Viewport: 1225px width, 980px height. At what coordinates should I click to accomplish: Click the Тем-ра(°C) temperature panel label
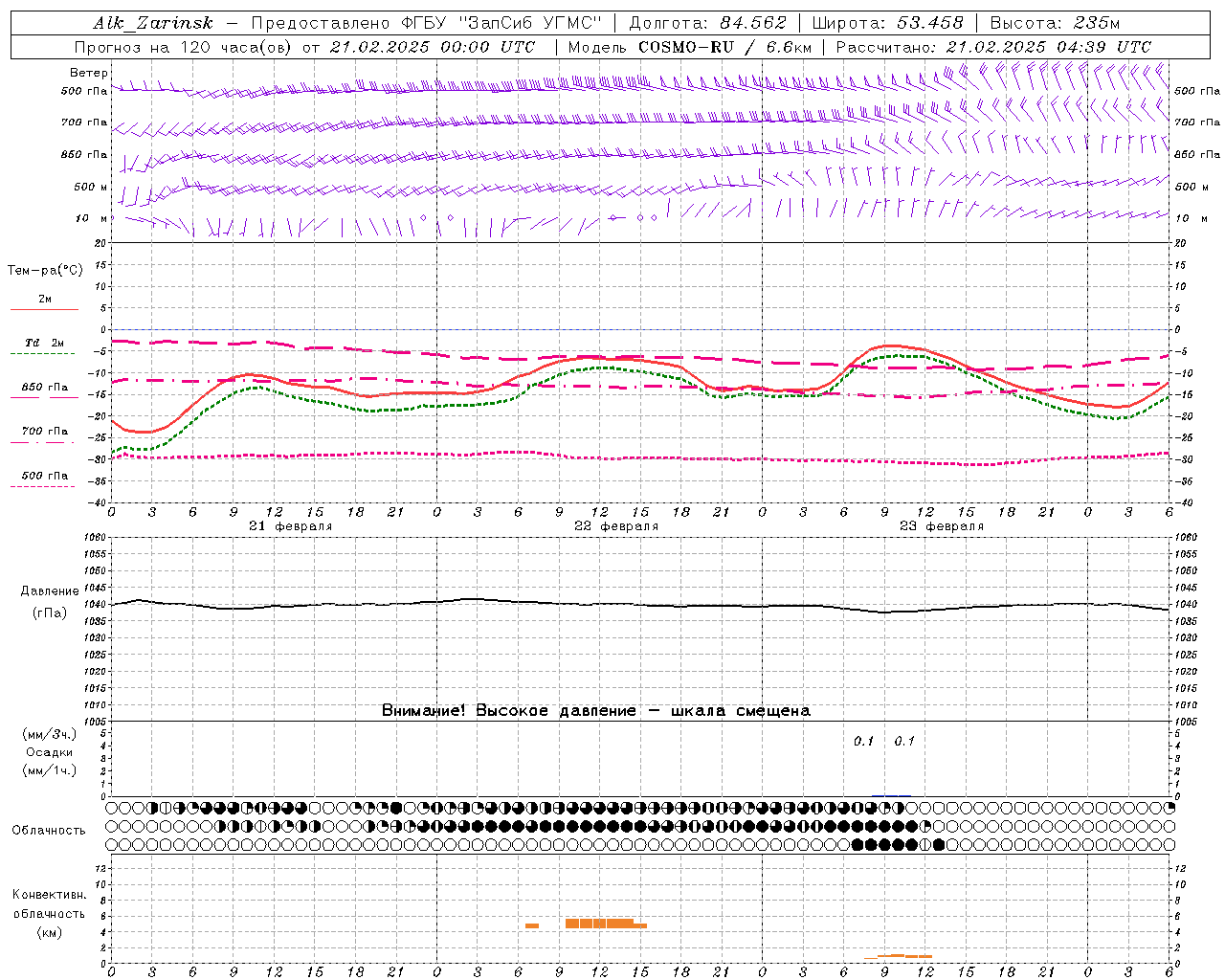(45, 271)
